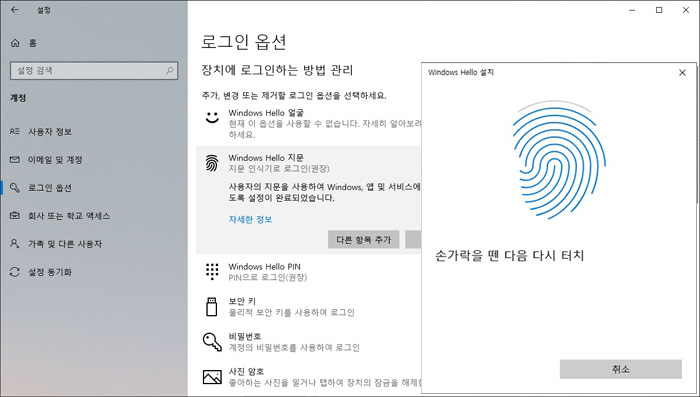
Task: Click the Settings window scrollbar
Action: pyautogui.click(x=697, y=134)
